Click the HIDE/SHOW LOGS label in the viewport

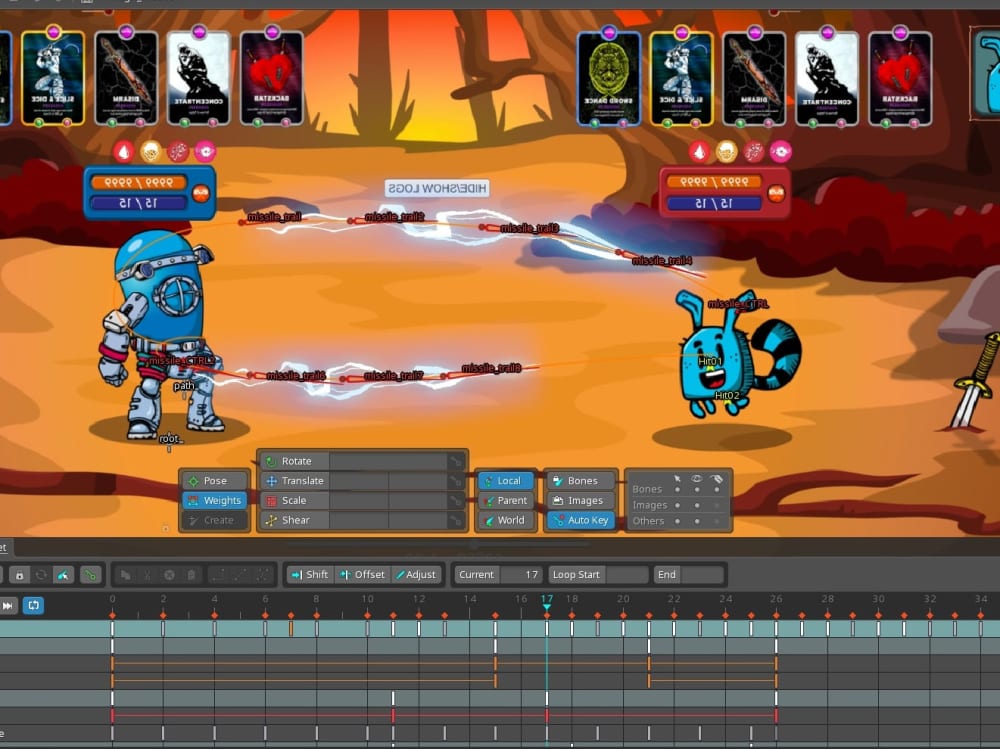(x=437, y=188)
